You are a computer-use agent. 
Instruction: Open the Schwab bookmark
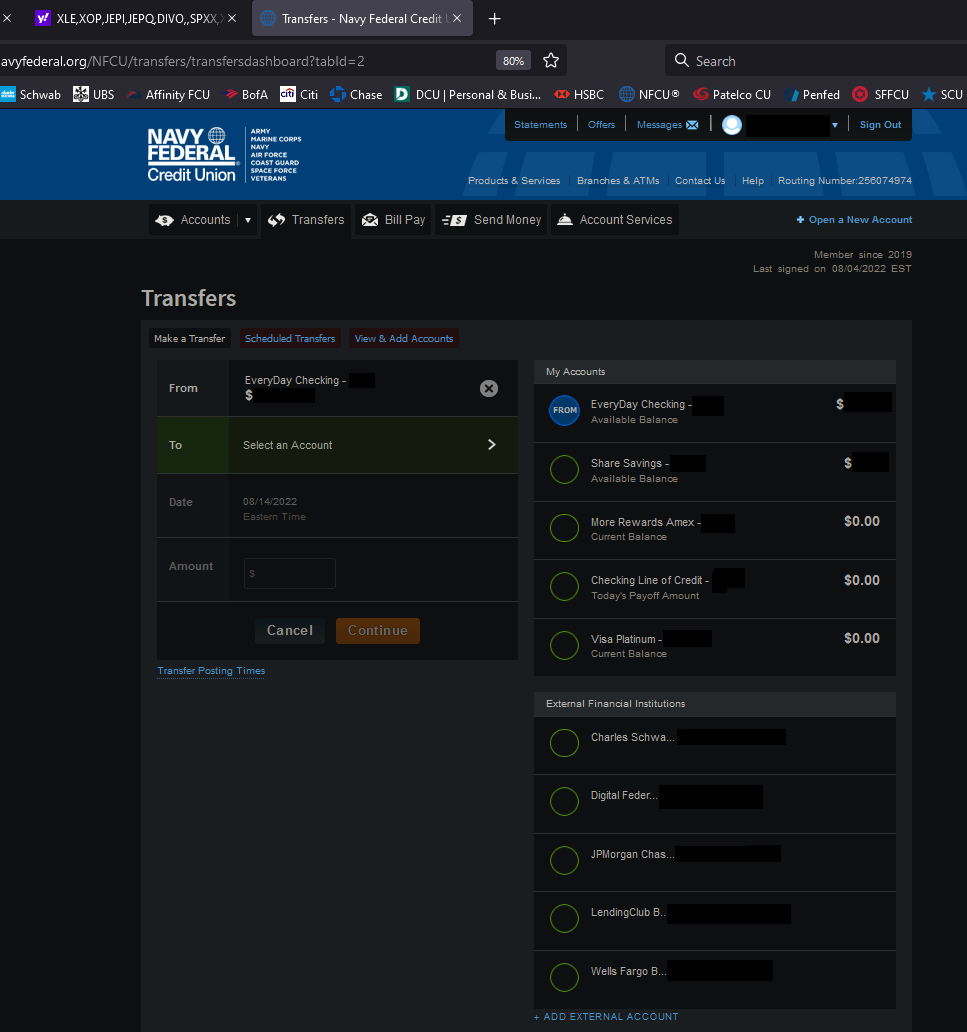point(31,95)
